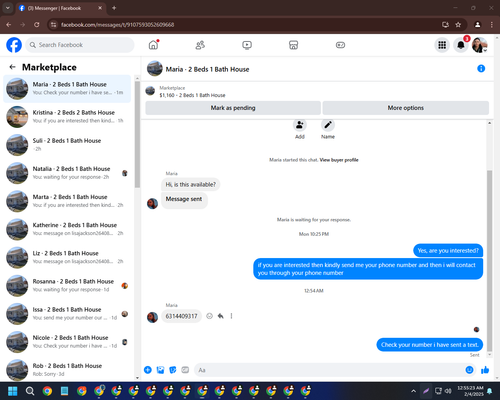Click the Search Facebook field
This screenshot has height=400, width=500.
(80, 45)
